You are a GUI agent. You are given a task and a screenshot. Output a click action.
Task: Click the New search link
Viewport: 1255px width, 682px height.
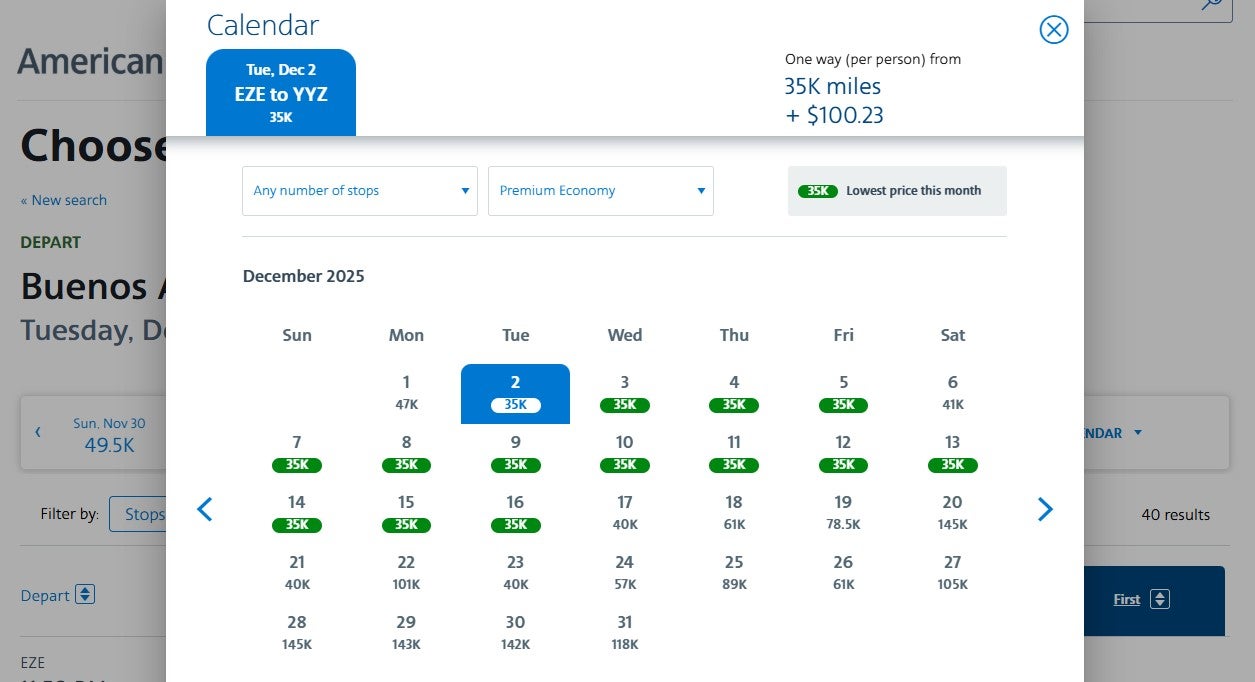[64, 200]
